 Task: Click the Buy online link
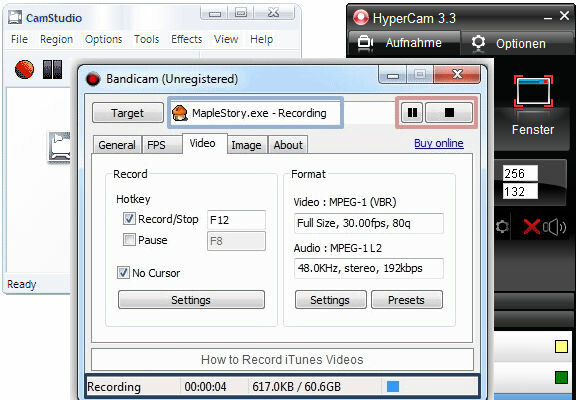pos(439,143)
